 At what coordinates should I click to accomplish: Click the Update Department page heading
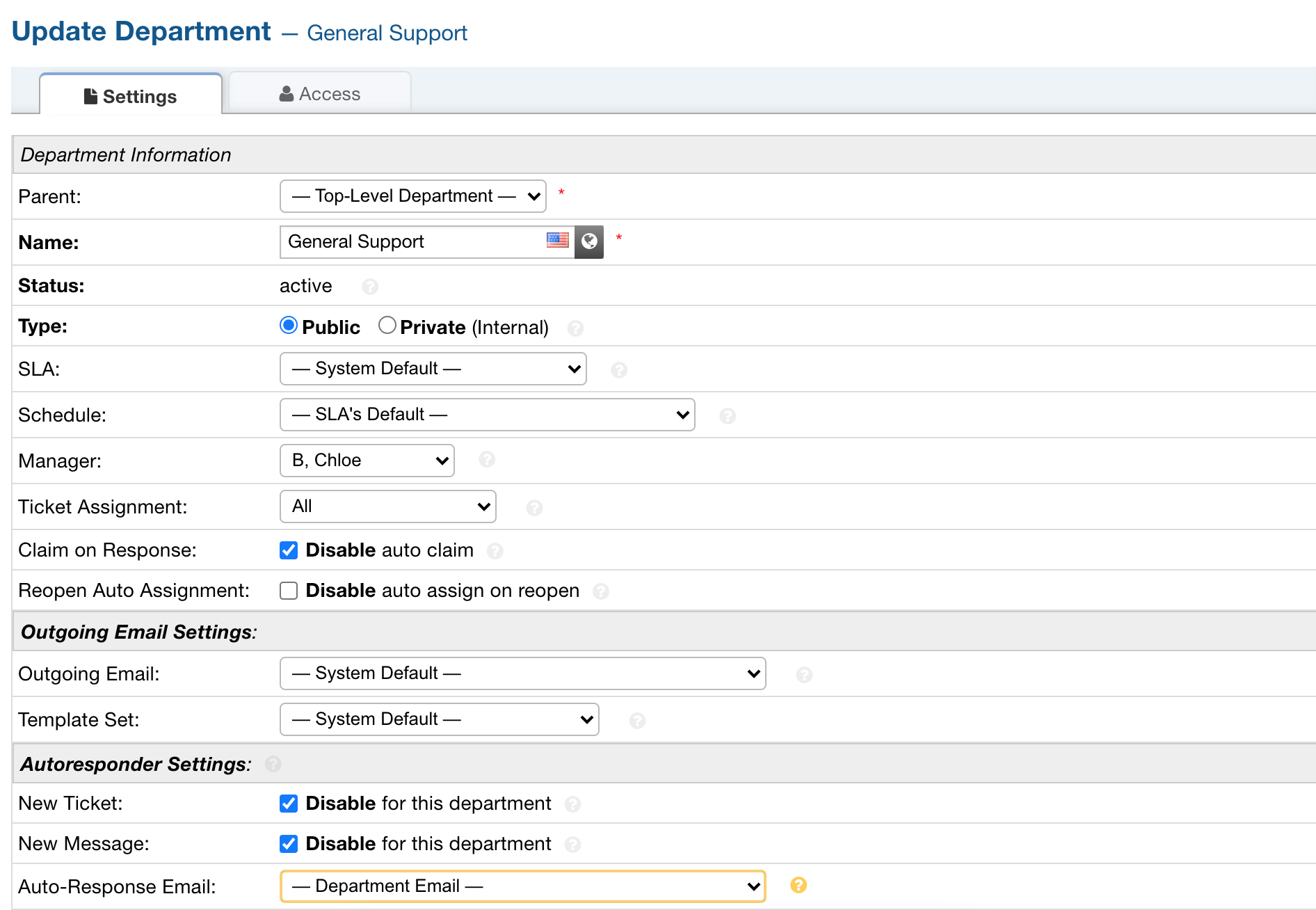pyautogui.click(x=141, y=31)
